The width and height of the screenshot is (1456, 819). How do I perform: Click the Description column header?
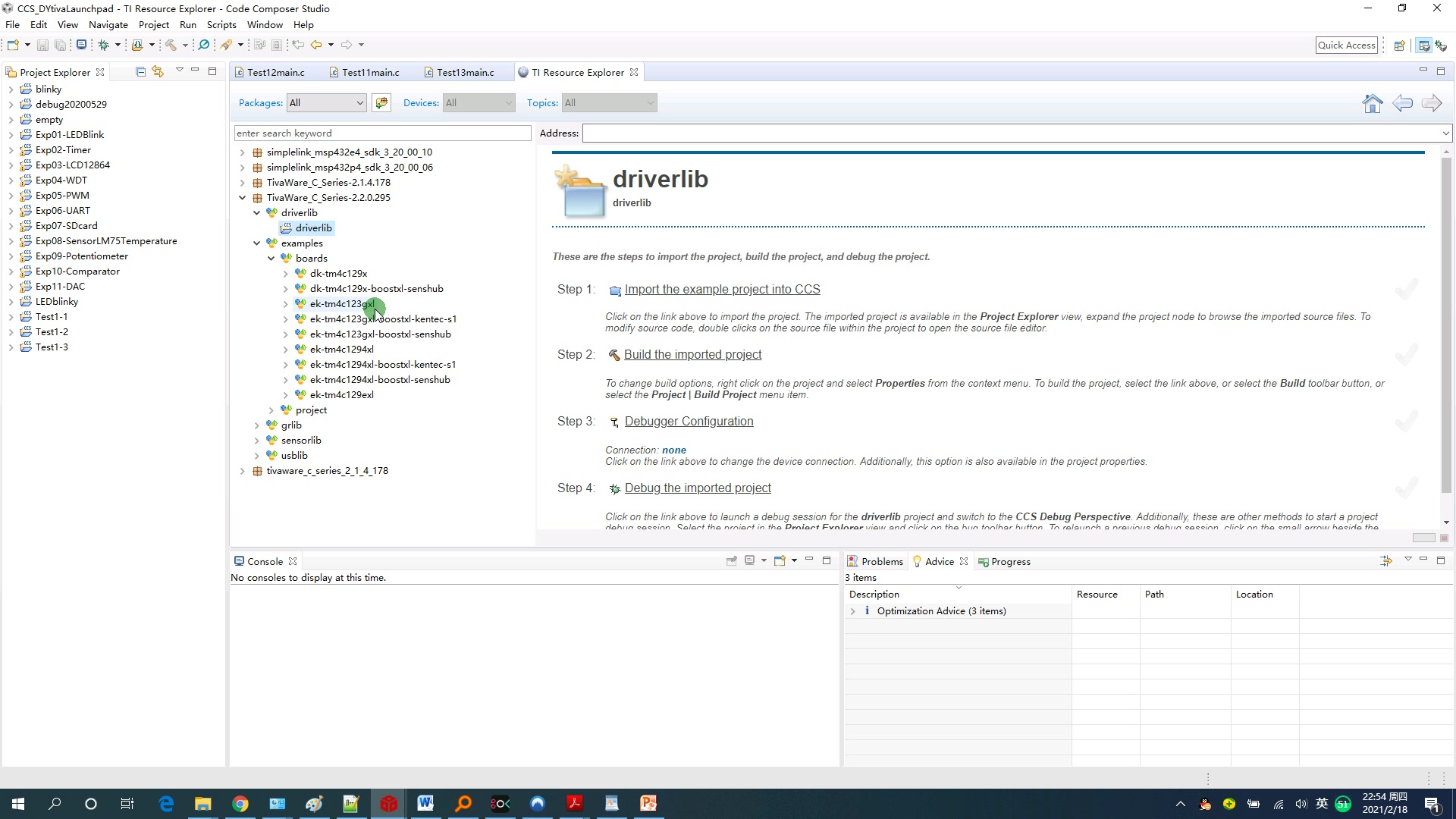958,595
